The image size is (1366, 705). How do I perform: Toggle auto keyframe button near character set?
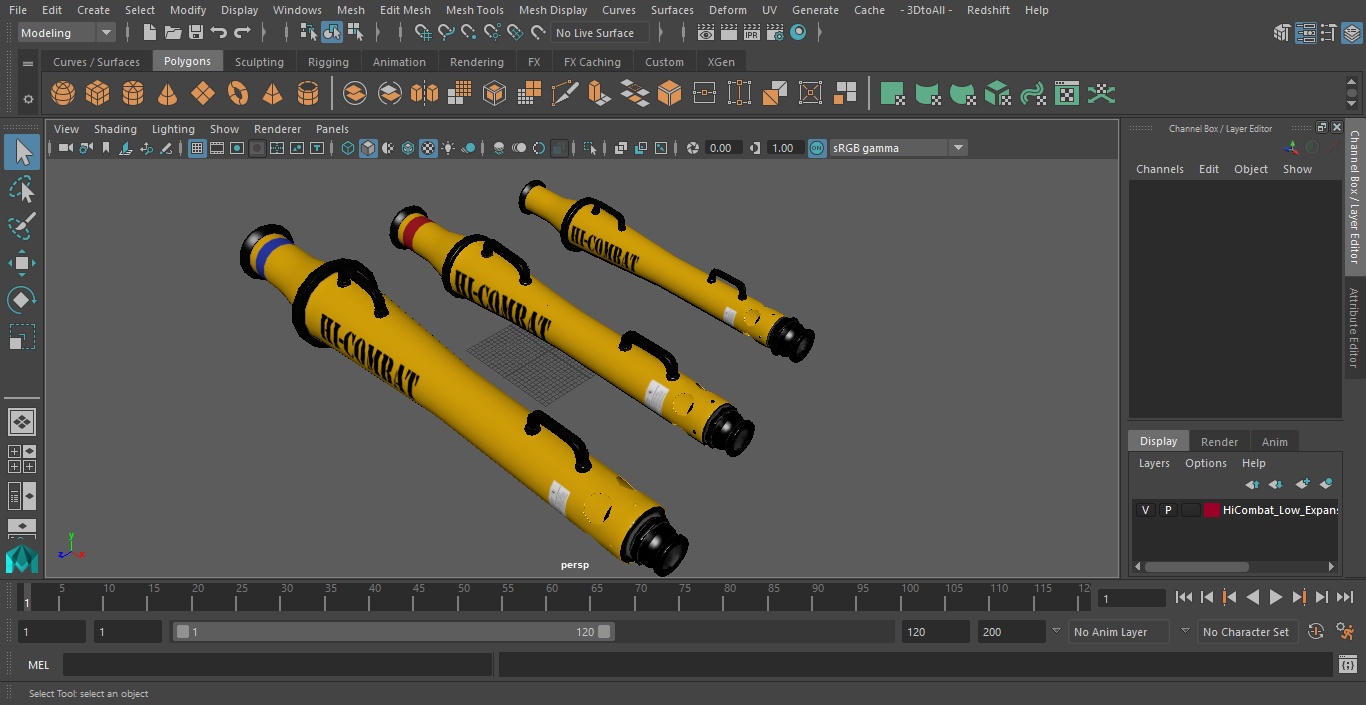click(1316, 632)
